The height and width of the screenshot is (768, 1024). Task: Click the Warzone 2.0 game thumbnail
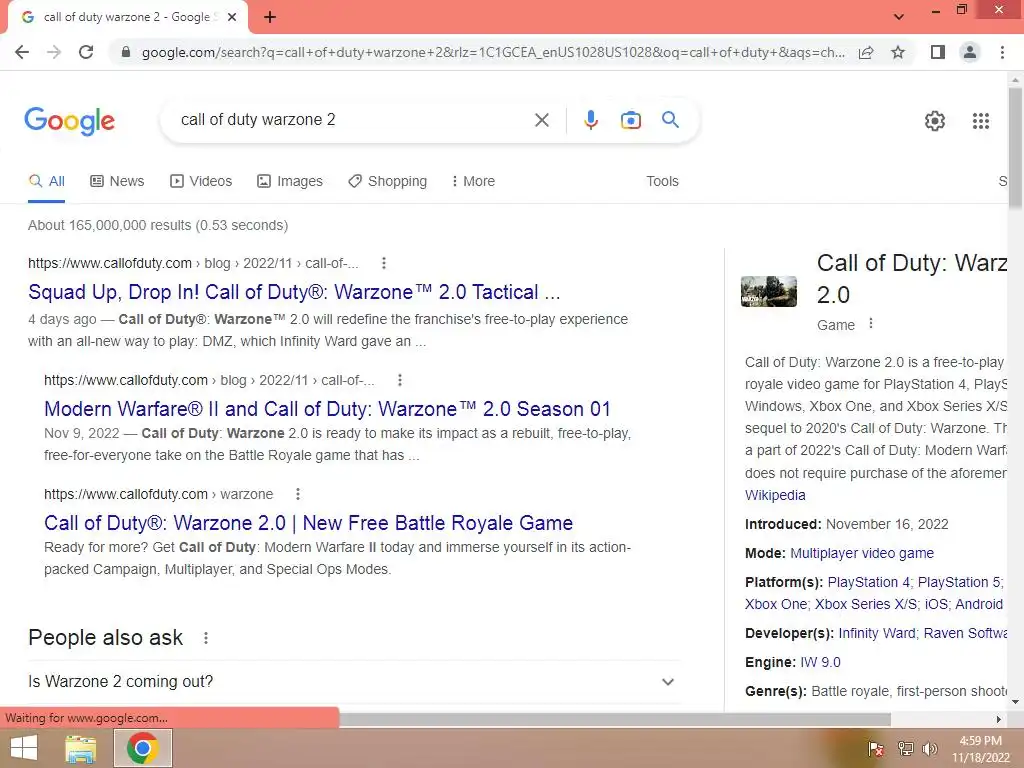(x=769, y=291)
